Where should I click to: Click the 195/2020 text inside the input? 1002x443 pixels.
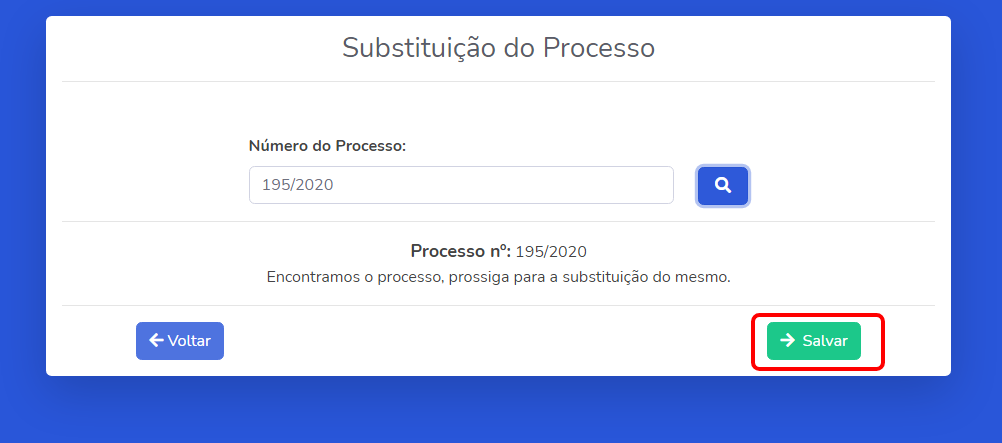pos(298,185)
